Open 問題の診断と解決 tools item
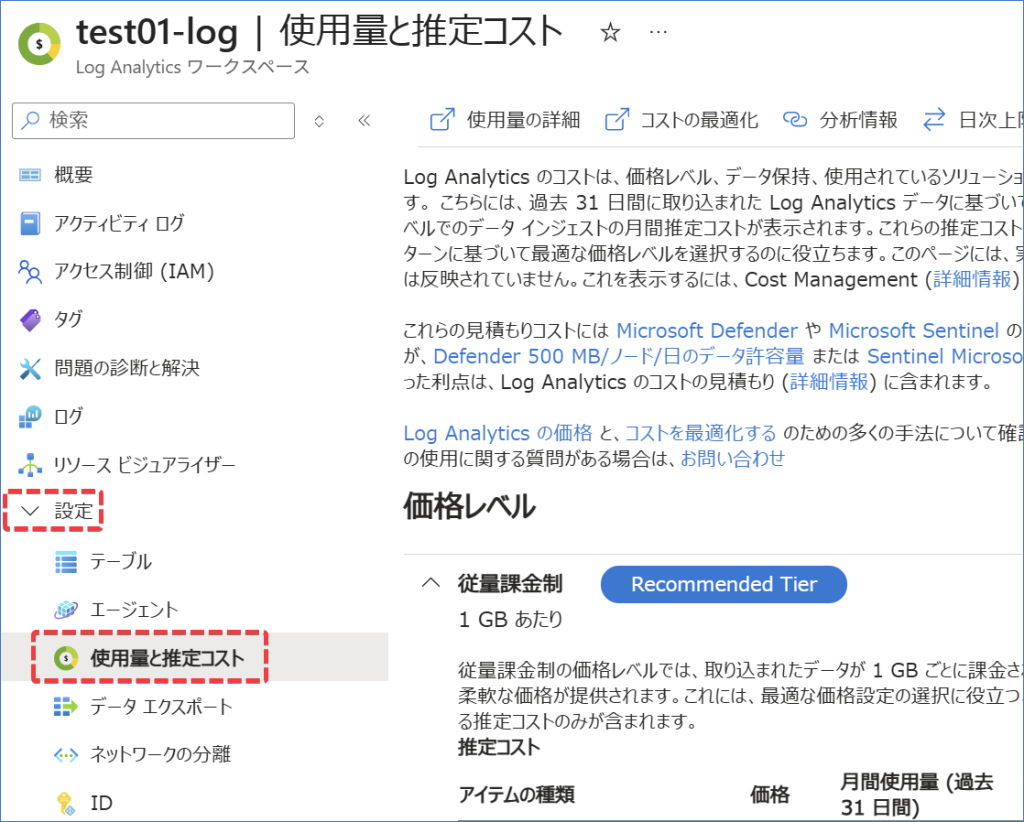Viewport: 1024px width, 822px height. (x=126, y=368)
